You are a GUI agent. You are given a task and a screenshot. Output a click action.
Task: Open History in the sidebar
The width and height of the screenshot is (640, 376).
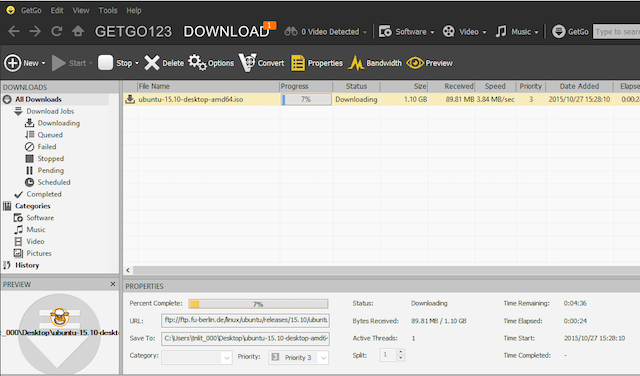point(27,265)
